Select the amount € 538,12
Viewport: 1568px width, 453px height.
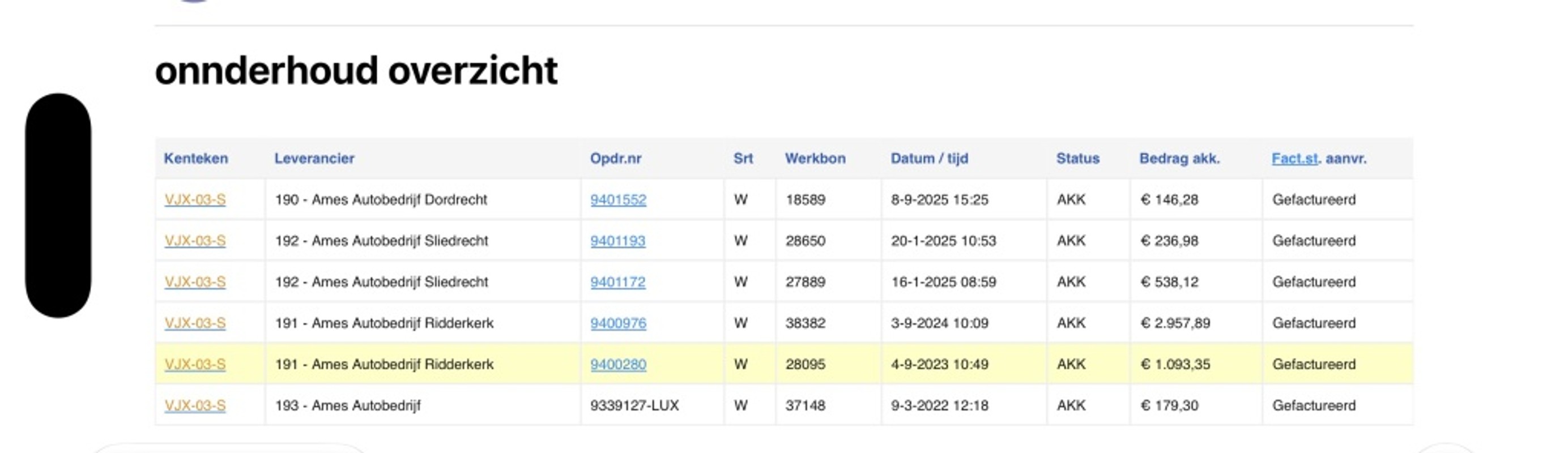[x=1169, y=282]
